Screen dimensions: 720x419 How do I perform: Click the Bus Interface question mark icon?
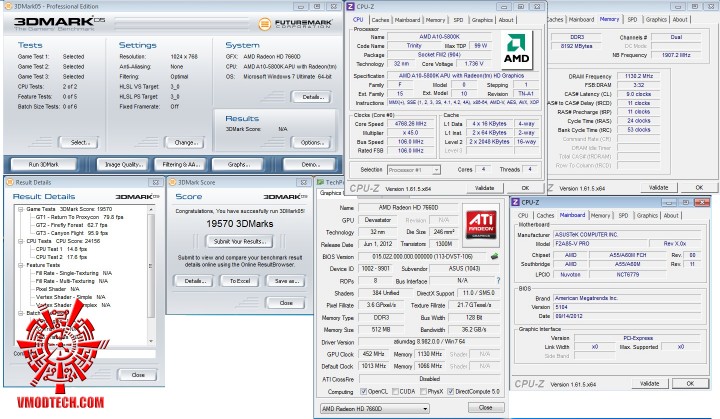click(x=498, y=280)
